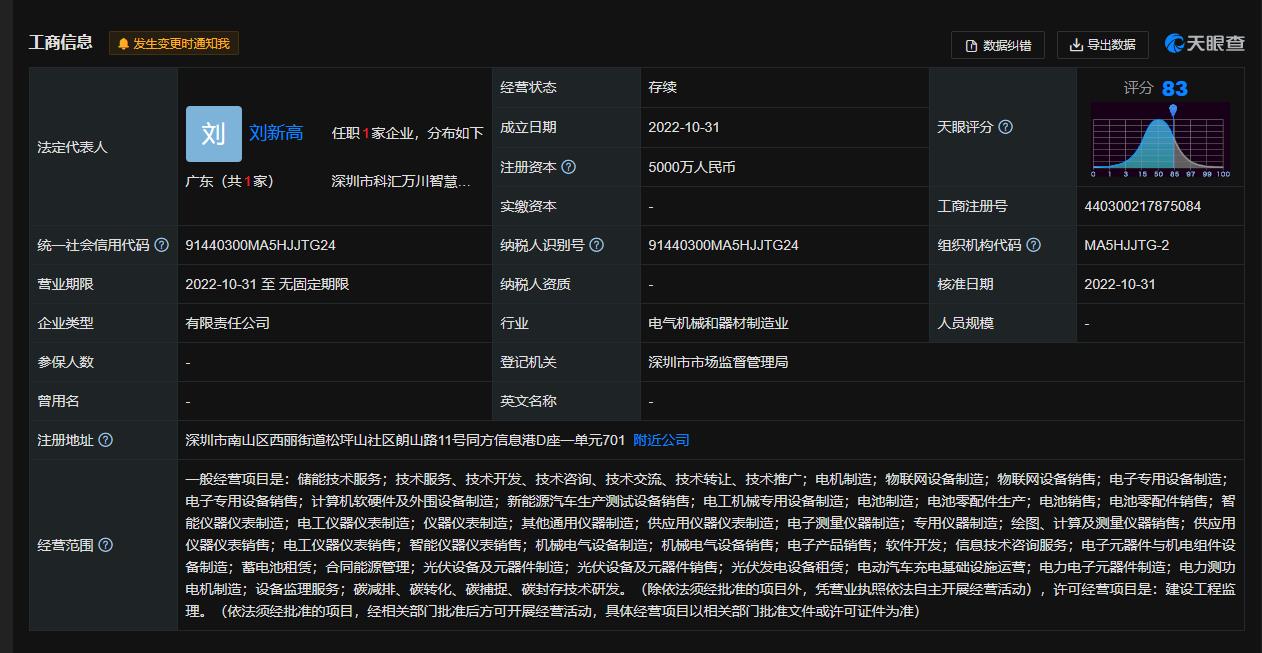The height and width of the screenshot is (653, 1262).
Task: Click the help icon beside 经营范围
Action: (106, 545)
